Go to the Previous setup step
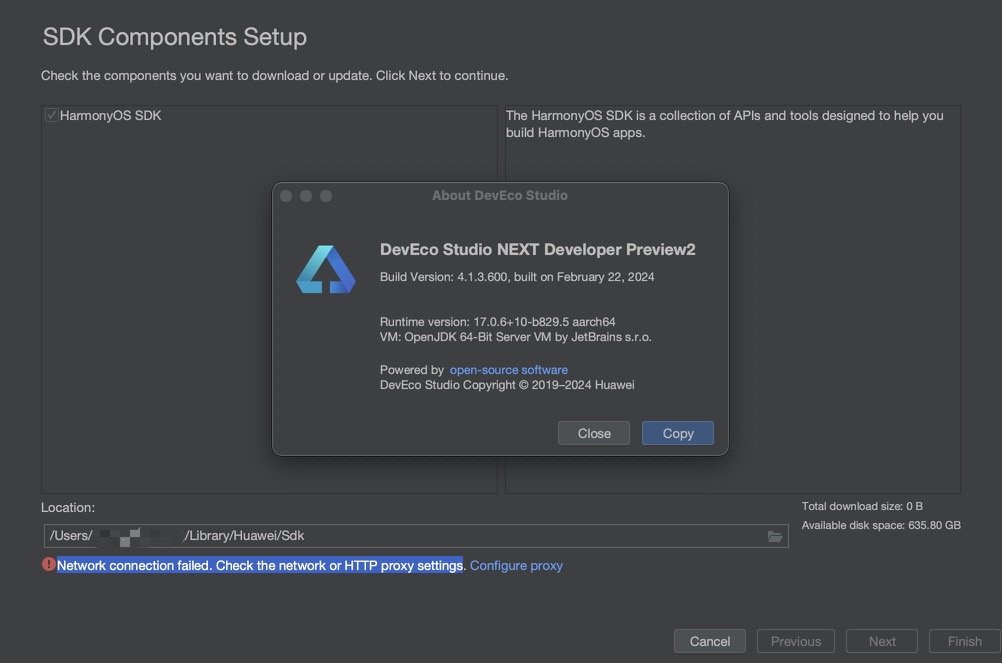This screenshot has width=1002, height=663. point(796,641)
